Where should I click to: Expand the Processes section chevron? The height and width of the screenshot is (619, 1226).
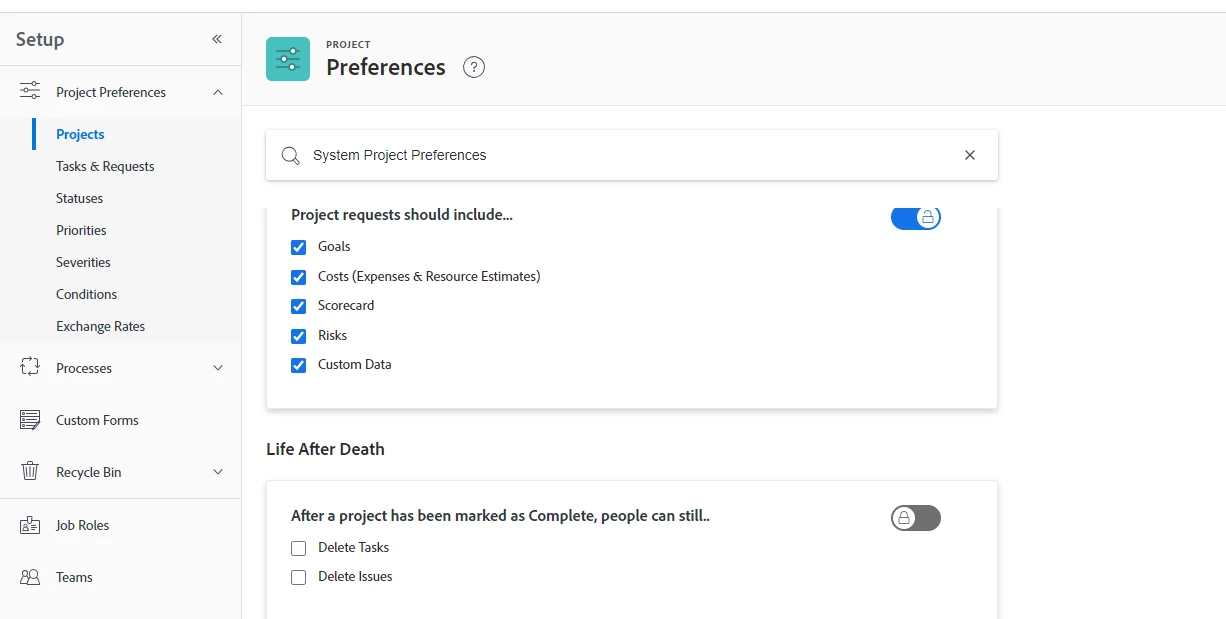tap(218, 368)
